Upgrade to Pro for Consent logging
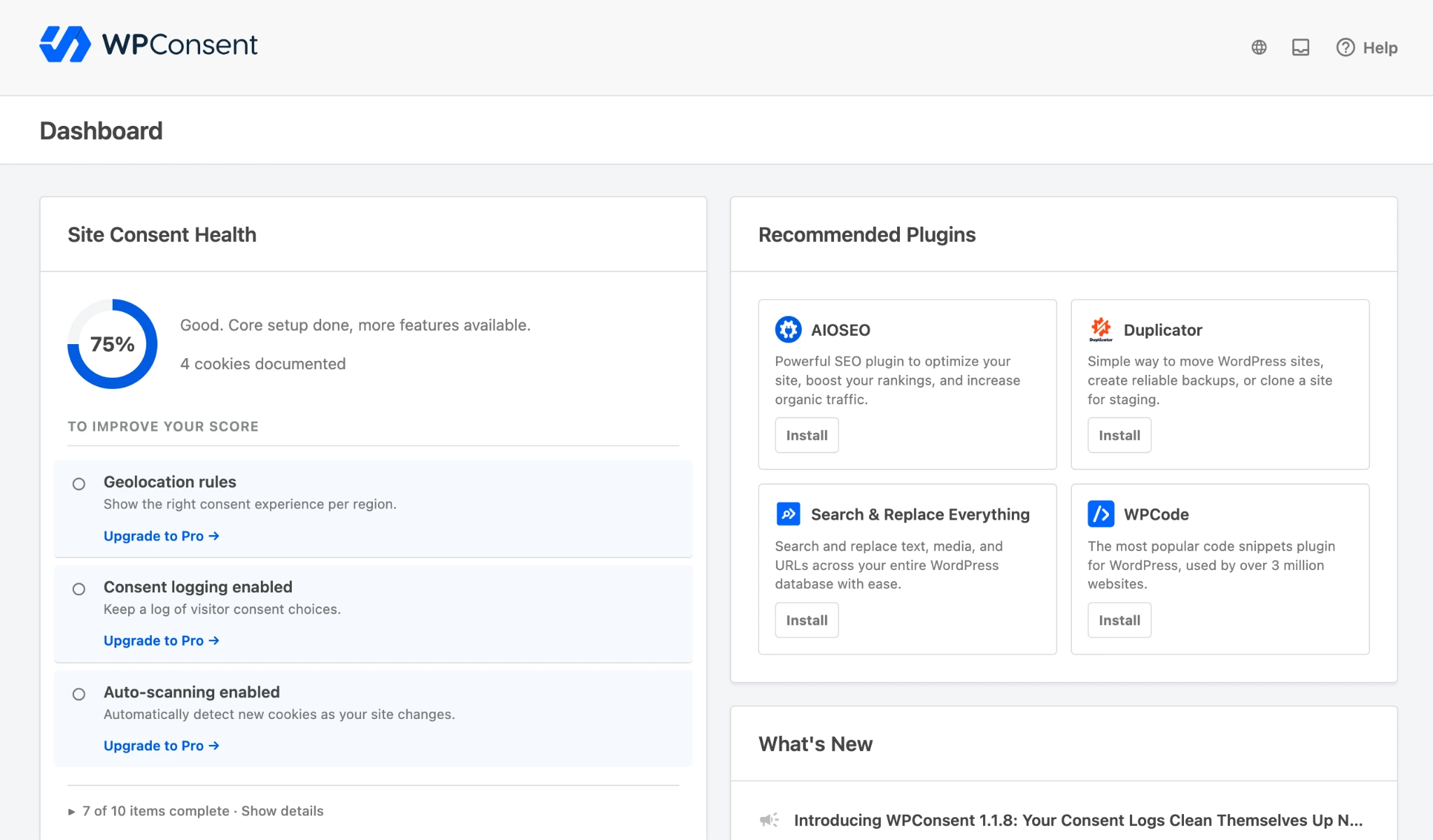The height and width of the screenshot is (840, 1433). tap(162, 641)
